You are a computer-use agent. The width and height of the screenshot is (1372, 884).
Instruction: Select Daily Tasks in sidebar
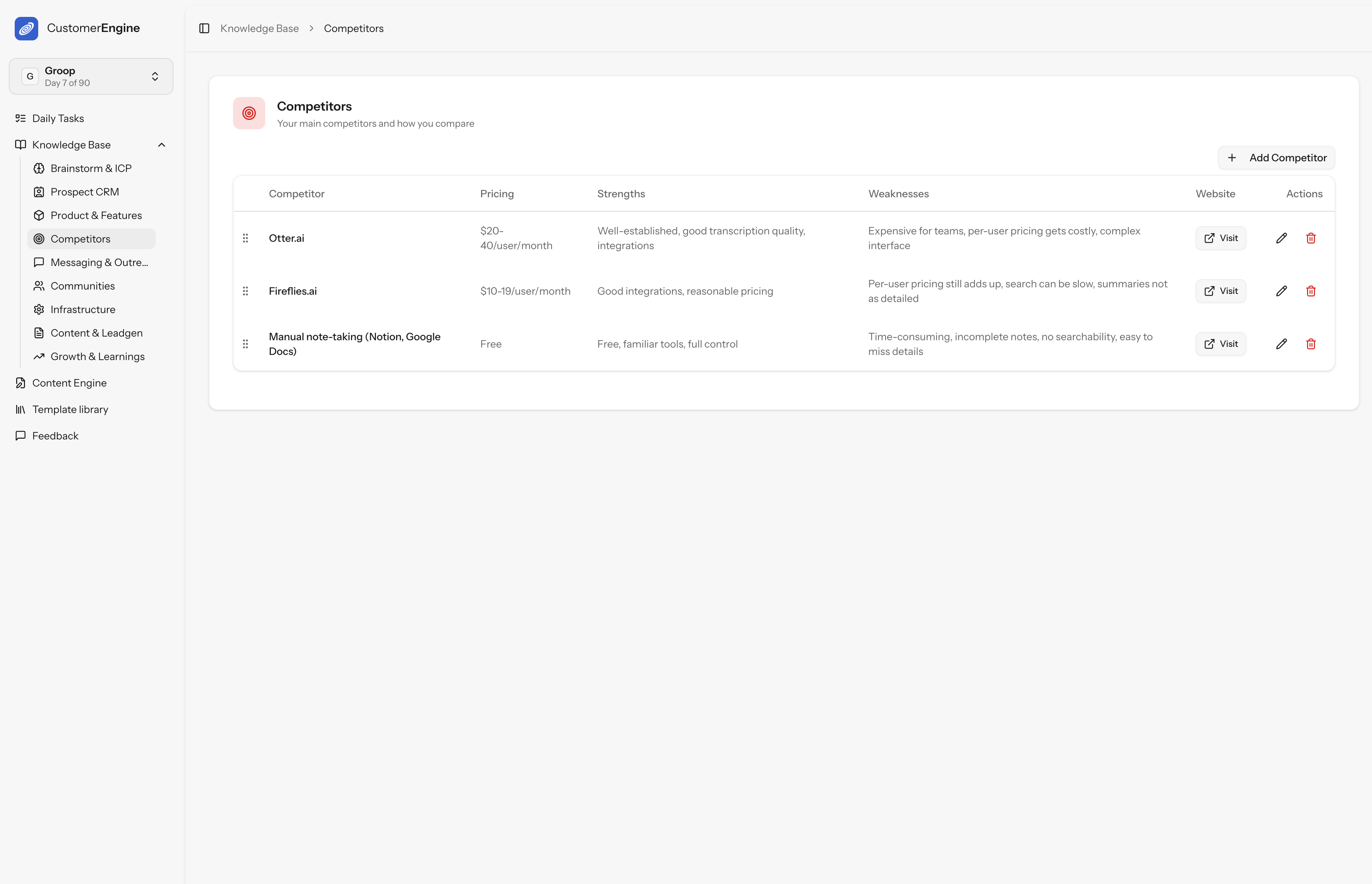click(x=58, y=118)
